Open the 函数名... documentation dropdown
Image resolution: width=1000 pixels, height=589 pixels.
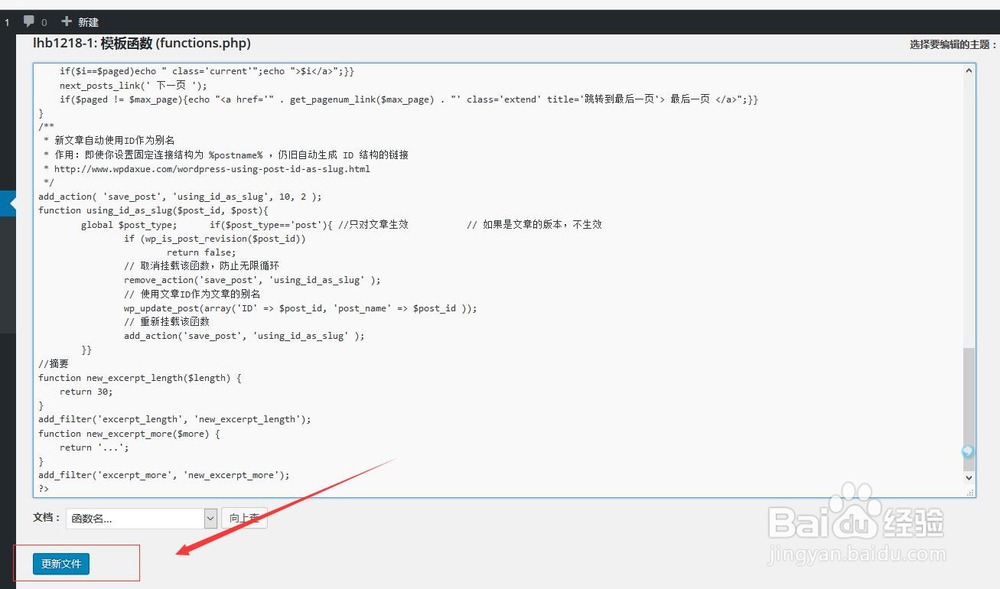click(142, 518)
